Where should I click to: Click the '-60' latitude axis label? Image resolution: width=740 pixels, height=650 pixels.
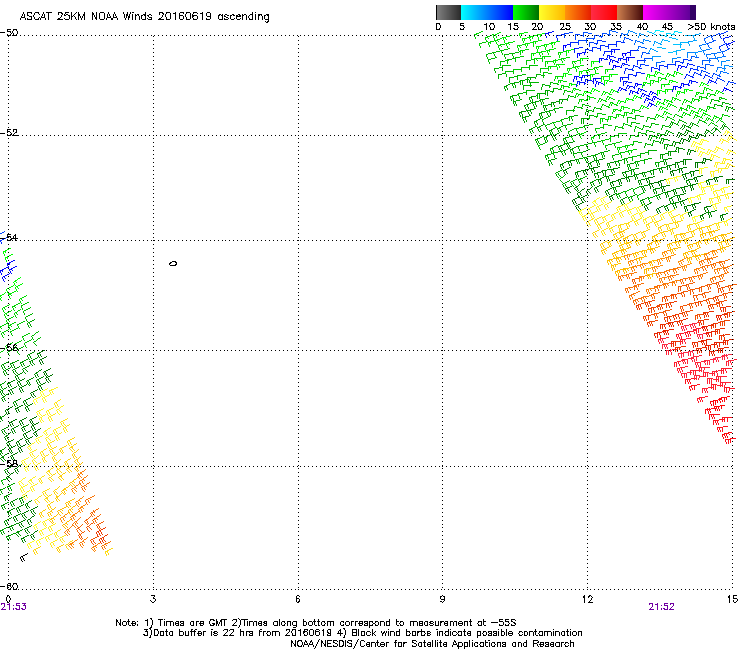10,586
